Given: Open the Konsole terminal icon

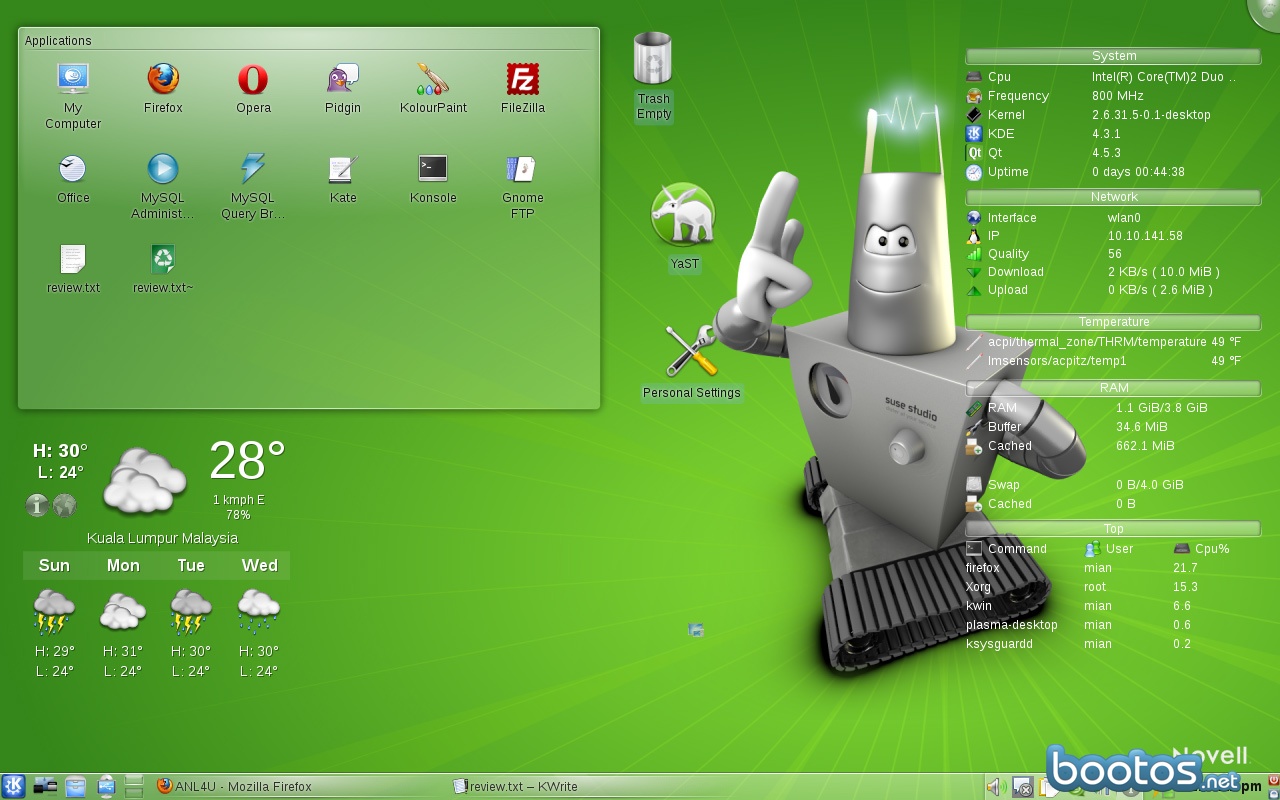Looking at the screenshot, I should pyautogui.click(x=433, y=169).
